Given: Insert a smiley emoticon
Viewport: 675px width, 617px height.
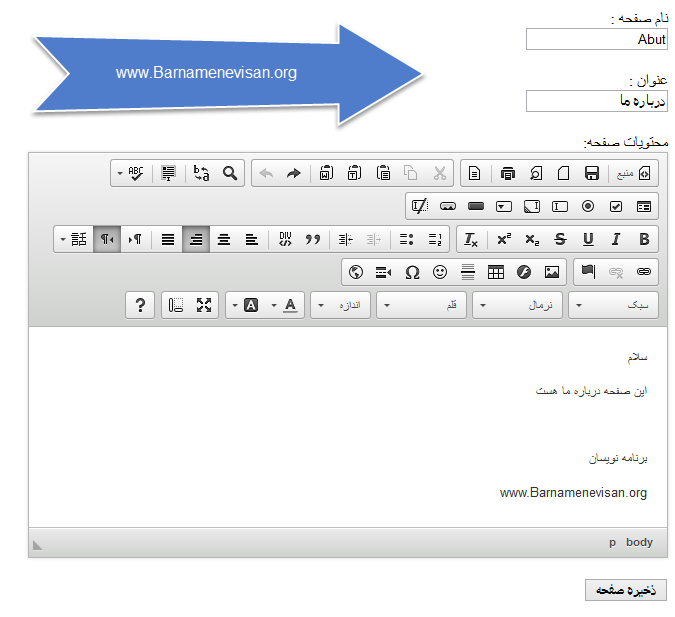Looking at the screenshot, I should click(x=440, y=272).
